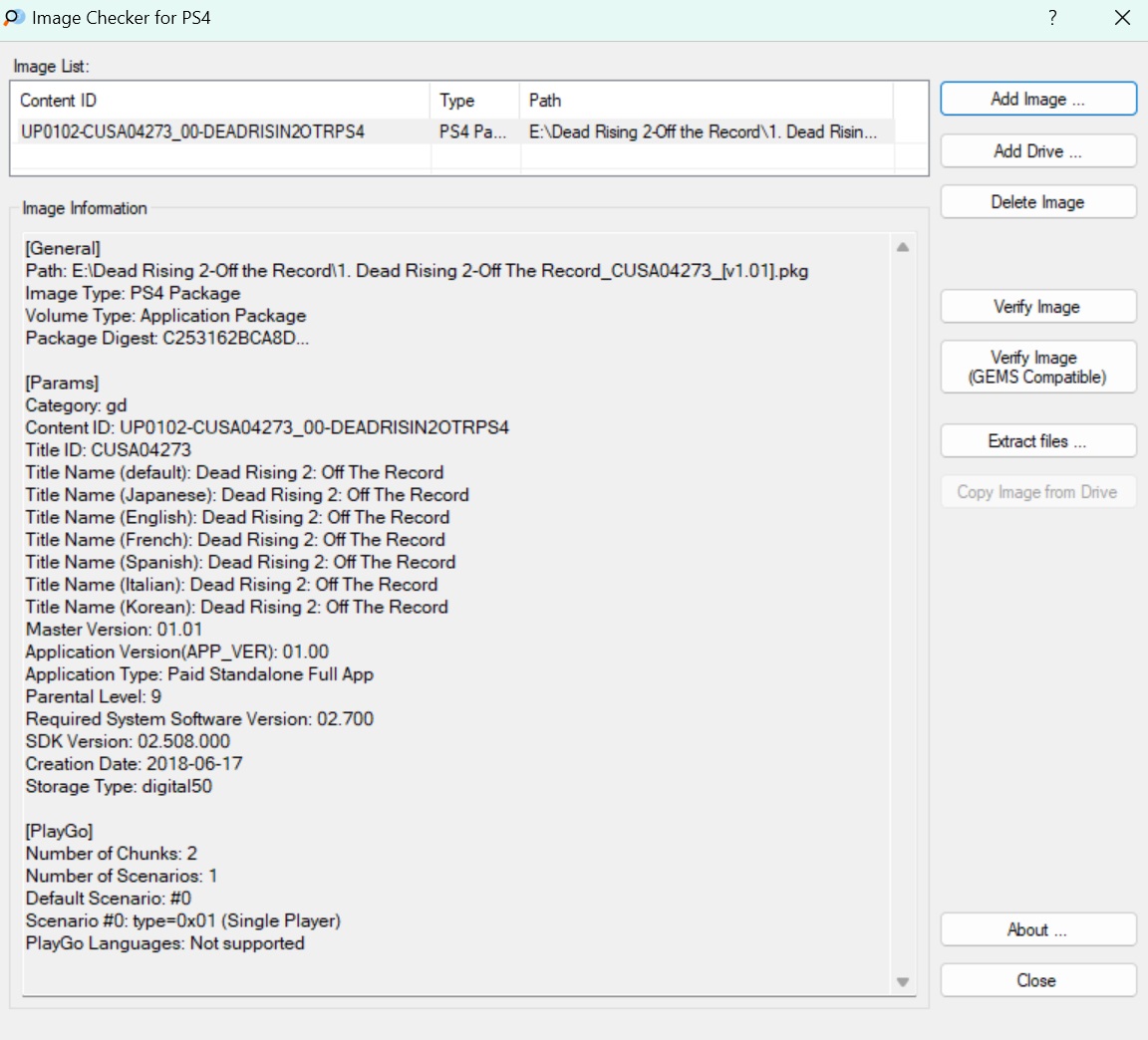This screenshot has height=1040, width=1148.
Task: Click the E:\Dead Rising path cell in list
Action: pos(704,131)
